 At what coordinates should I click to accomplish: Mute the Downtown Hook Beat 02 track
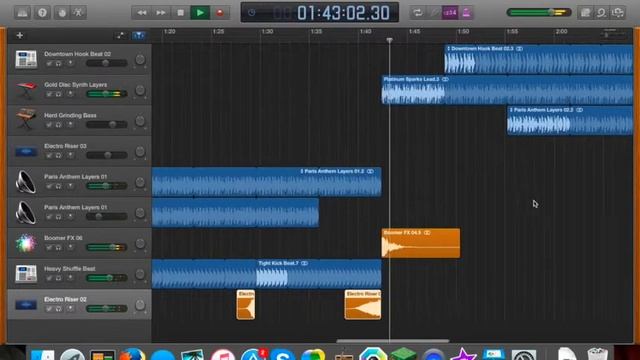pos(49,63)
